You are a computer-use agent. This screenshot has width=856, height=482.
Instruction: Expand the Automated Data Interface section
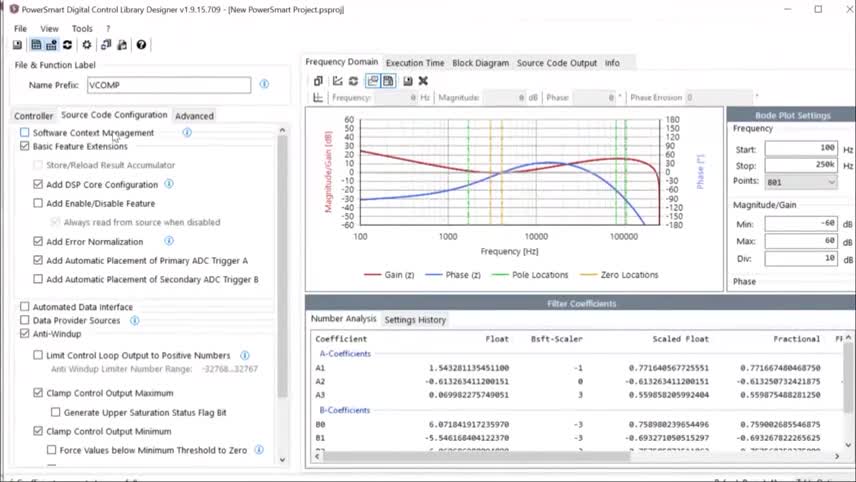point(25,307)
